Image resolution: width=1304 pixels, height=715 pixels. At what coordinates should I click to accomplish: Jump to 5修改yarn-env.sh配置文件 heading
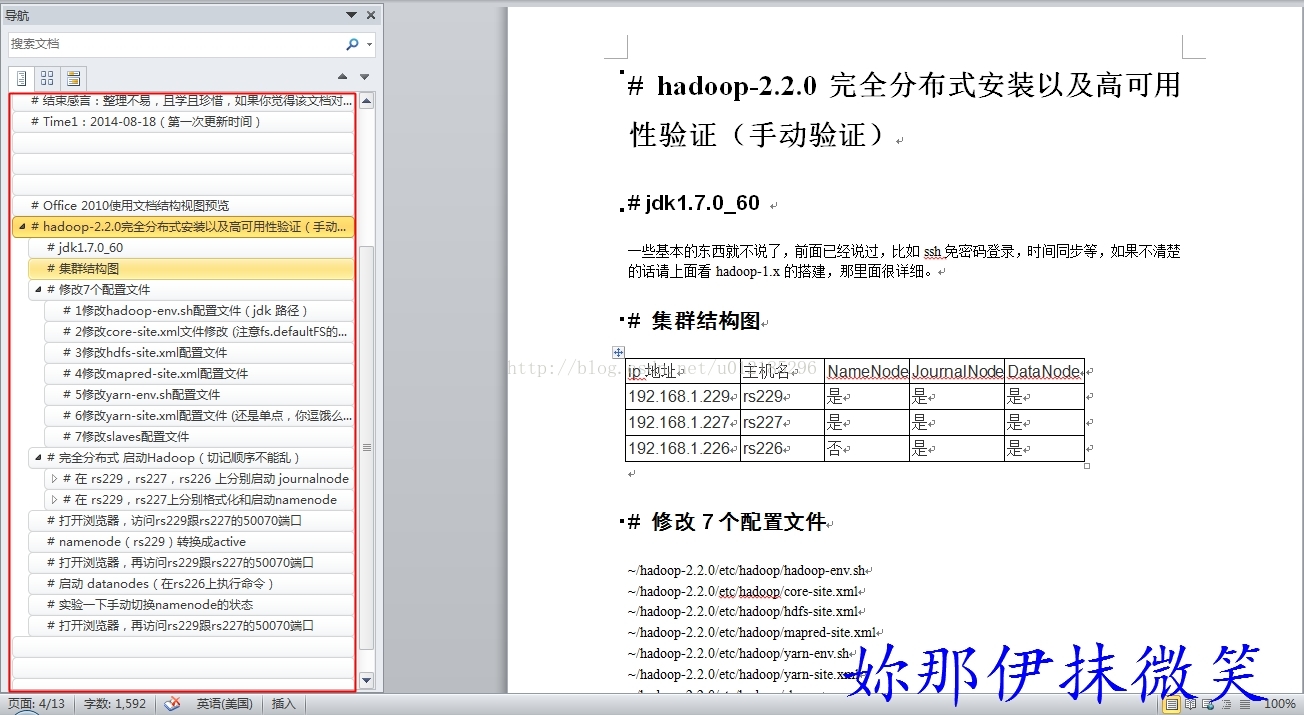[x=199, y=394]
